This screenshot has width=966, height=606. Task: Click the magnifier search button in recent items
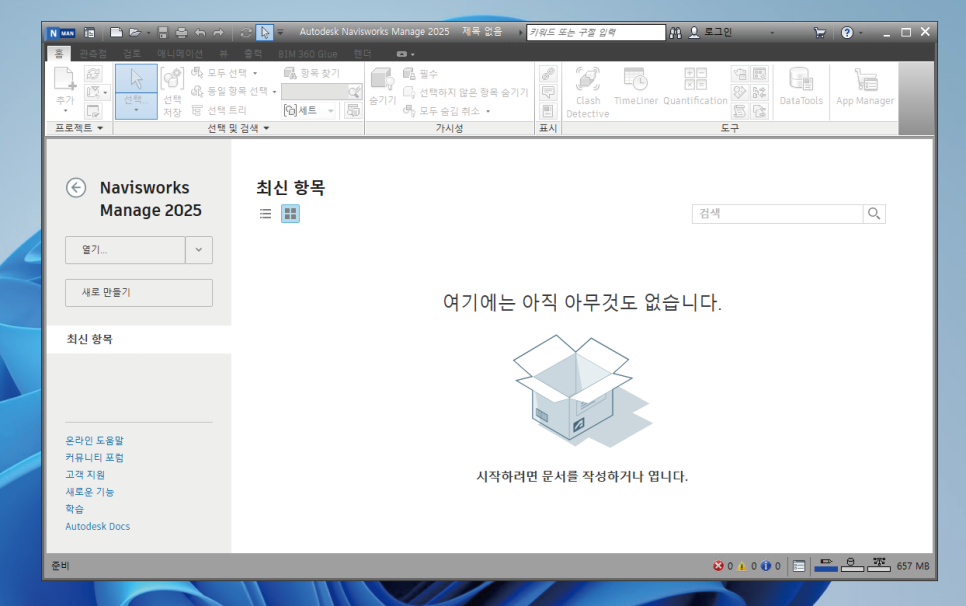874,214
